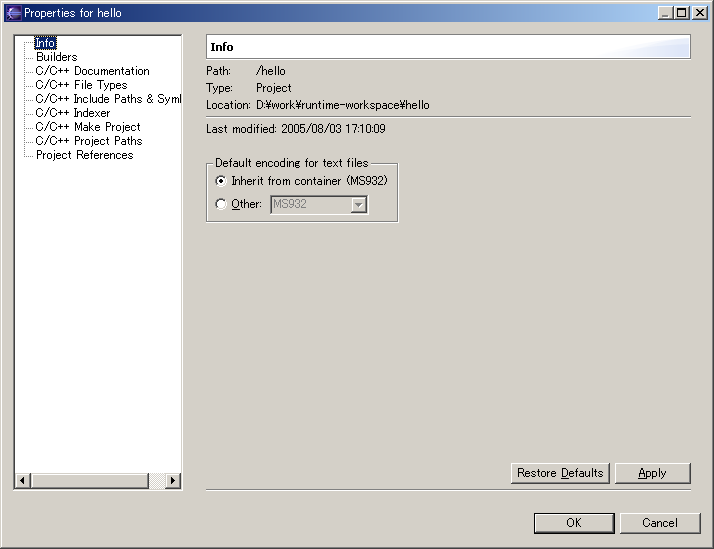The image size is (714, 549).
Task: Click the Type value Project
Action: (x=274, y=88)
